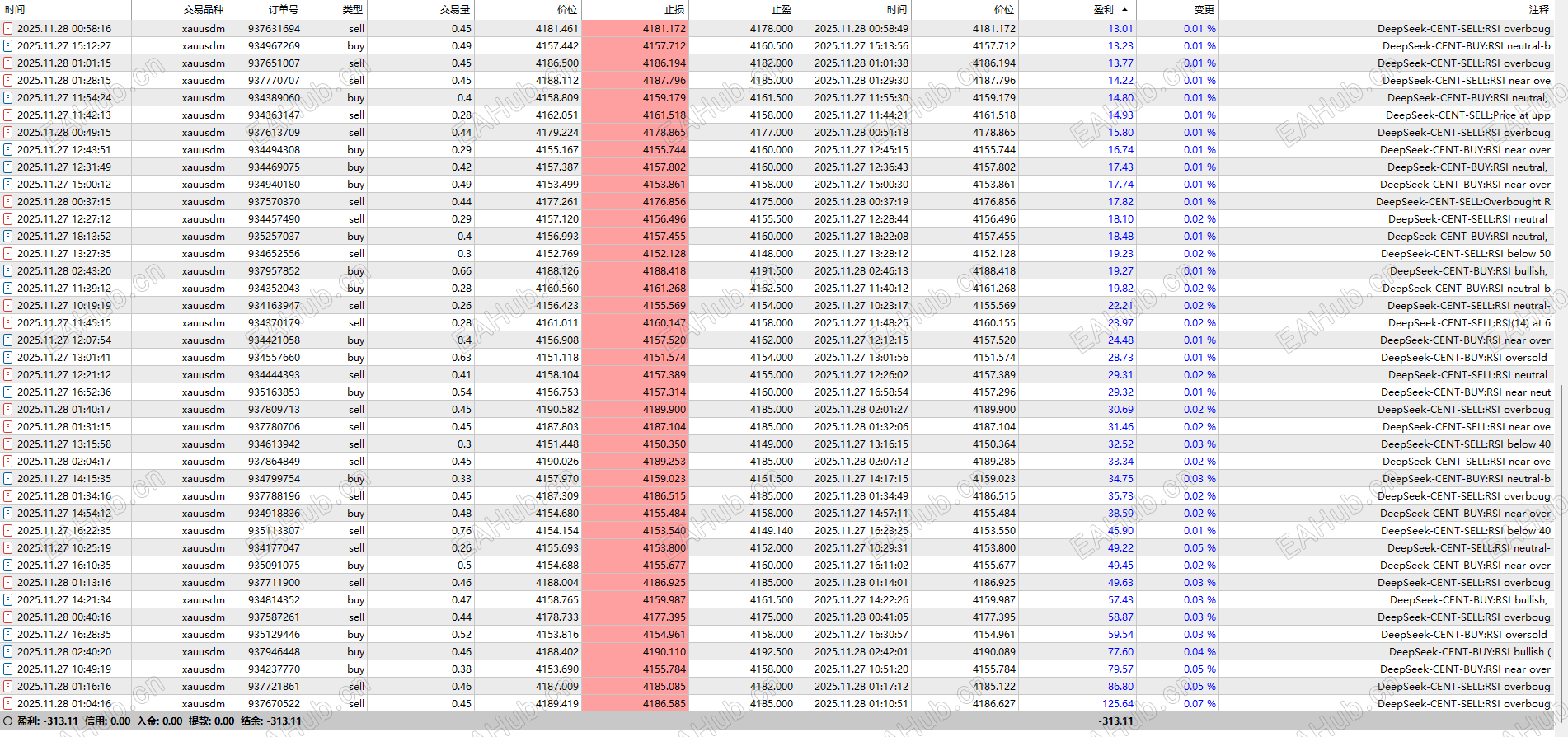Select the row icon beside 2025.11.28 01:01:15
1568x737 pixels.
click(7, 63)
